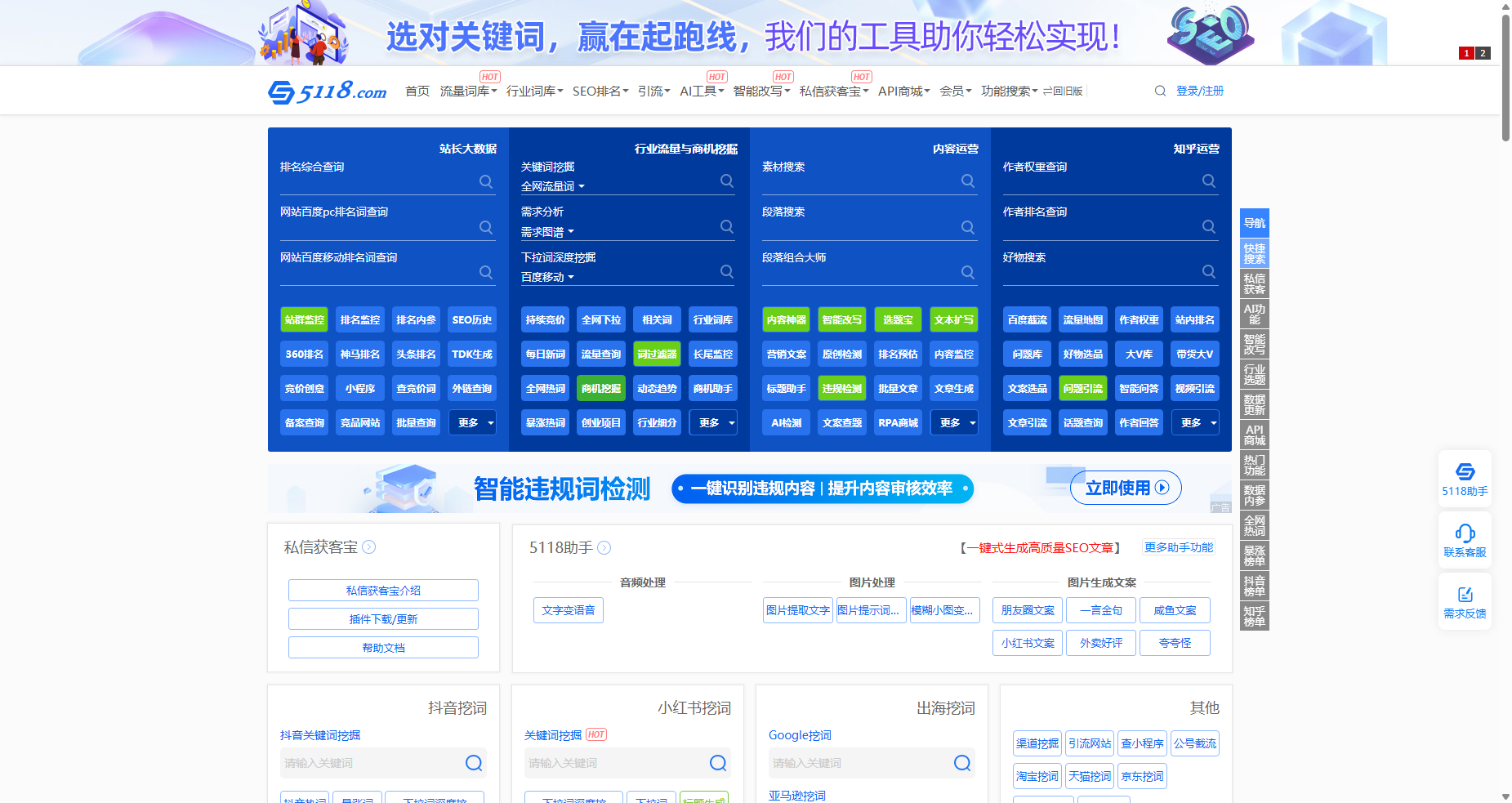Click search icon for 好物搜索
The image size is (1512, 803).
click(1209, 271)
